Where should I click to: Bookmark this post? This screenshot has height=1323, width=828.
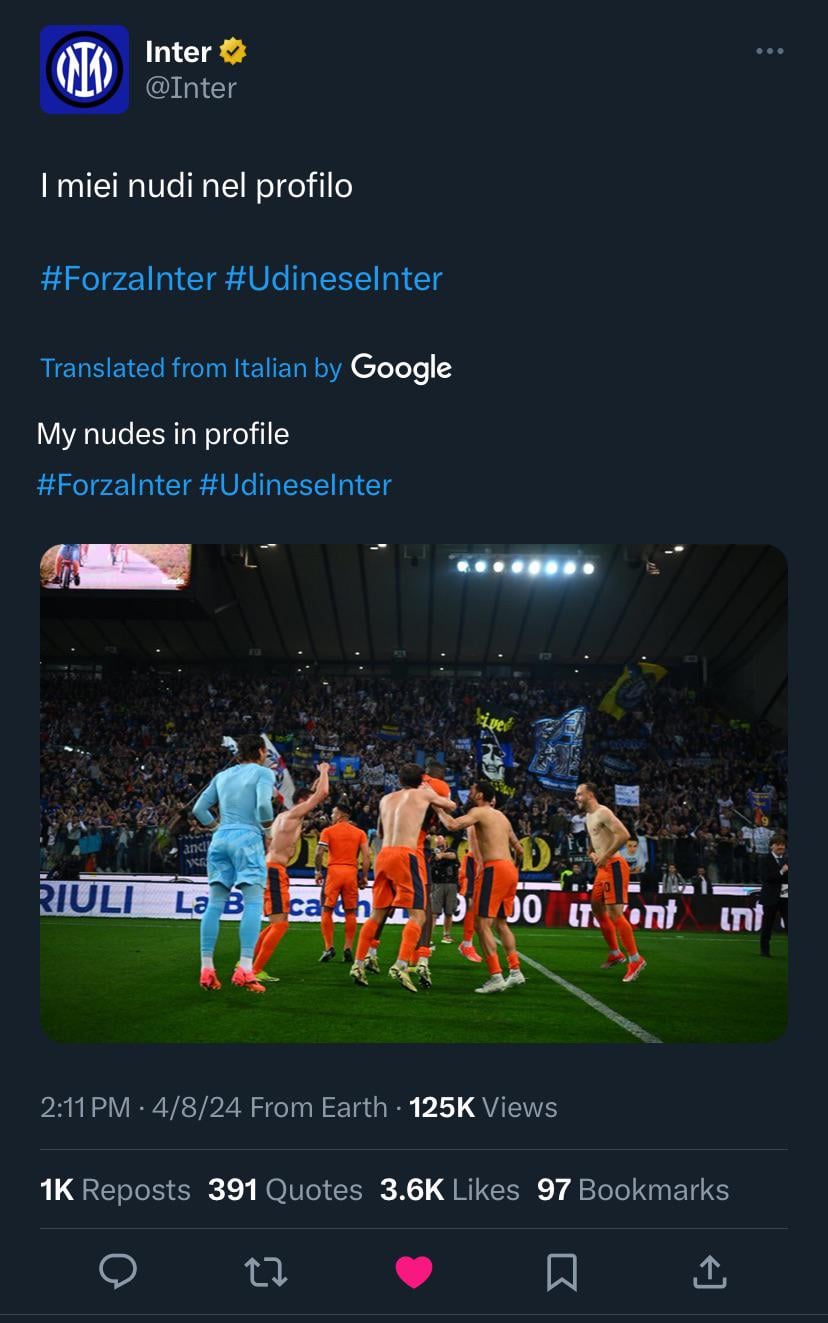pyautogui.click(x=562, y=1271)
